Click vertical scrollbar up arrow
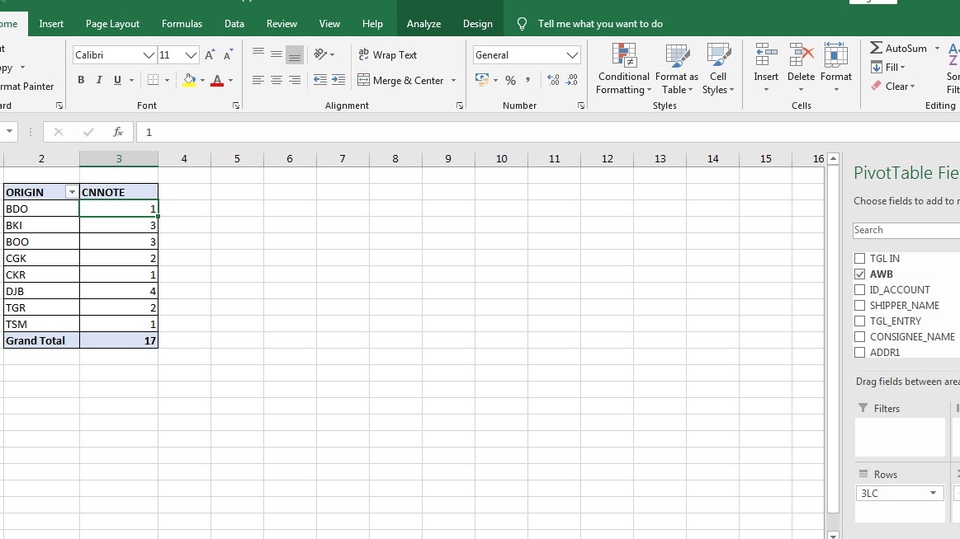 833,159
